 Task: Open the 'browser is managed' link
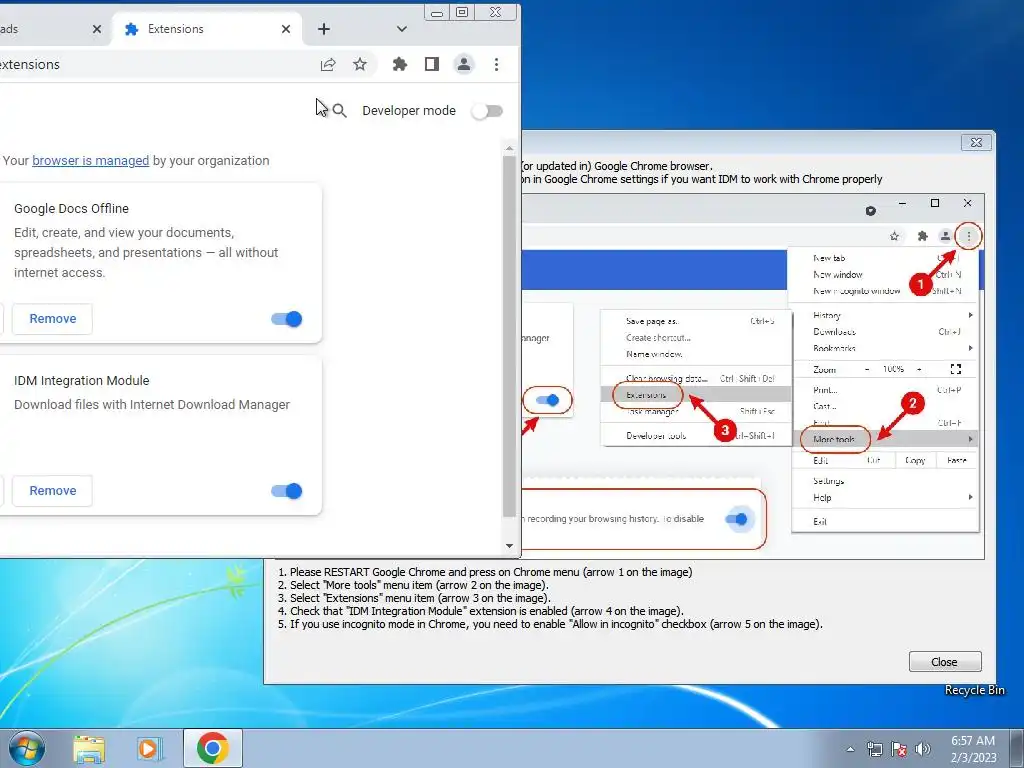click(x=91, y=161)
